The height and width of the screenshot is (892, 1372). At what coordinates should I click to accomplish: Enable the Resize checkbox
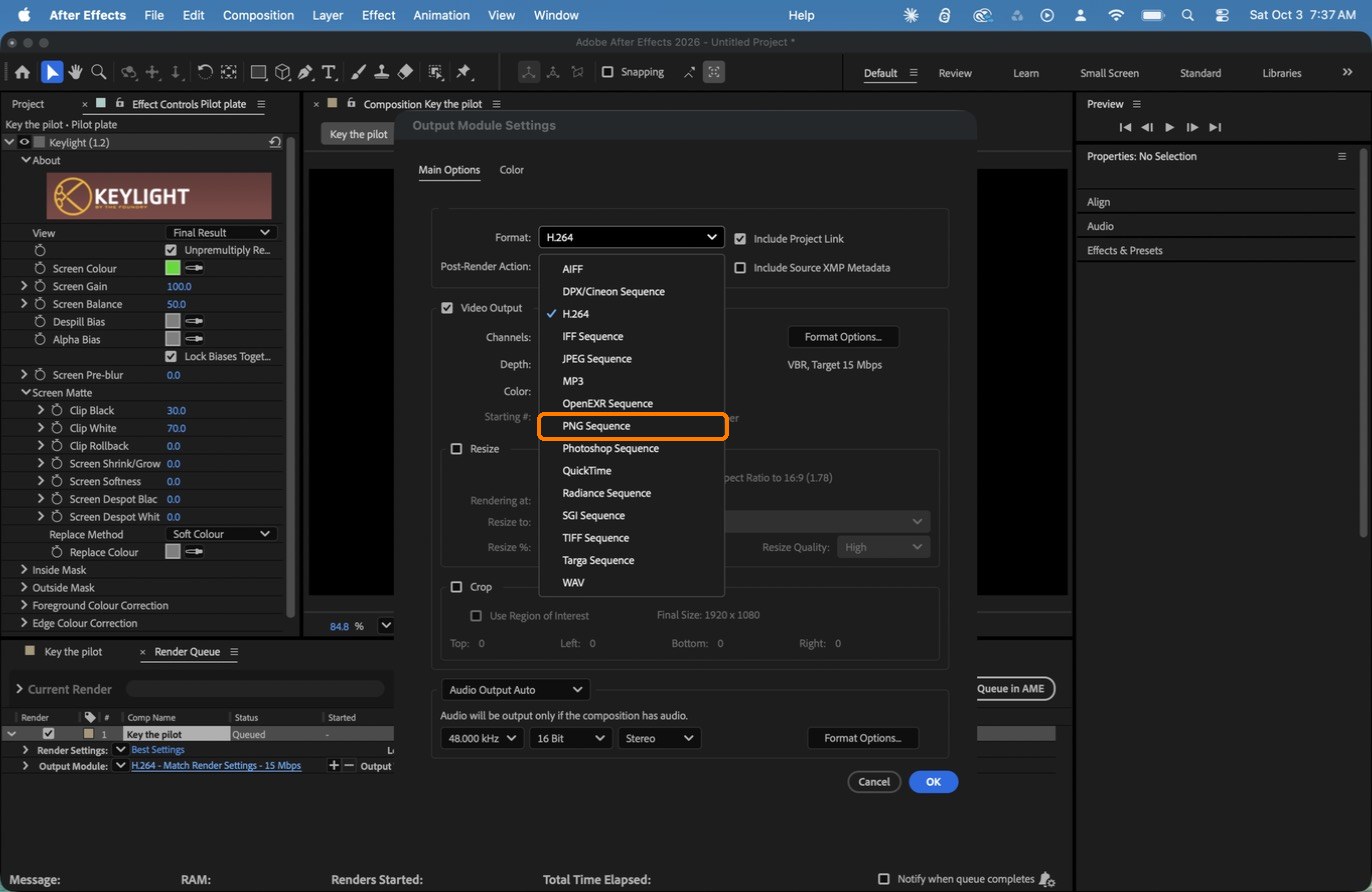[x=456, y=449]
